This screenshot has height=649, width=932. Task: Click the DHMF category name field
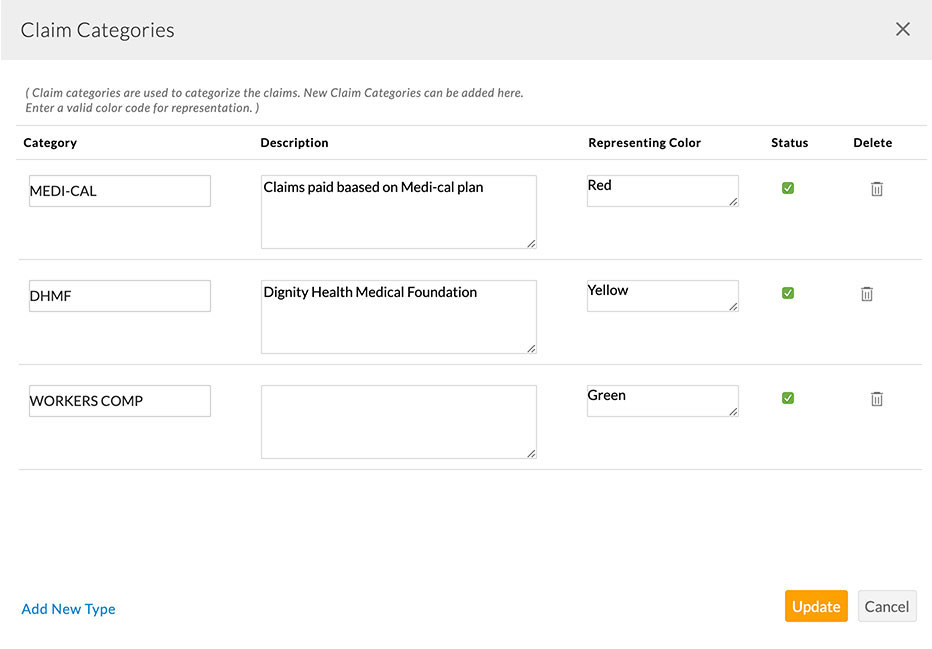pyautogui.click(x=119, y=295)
